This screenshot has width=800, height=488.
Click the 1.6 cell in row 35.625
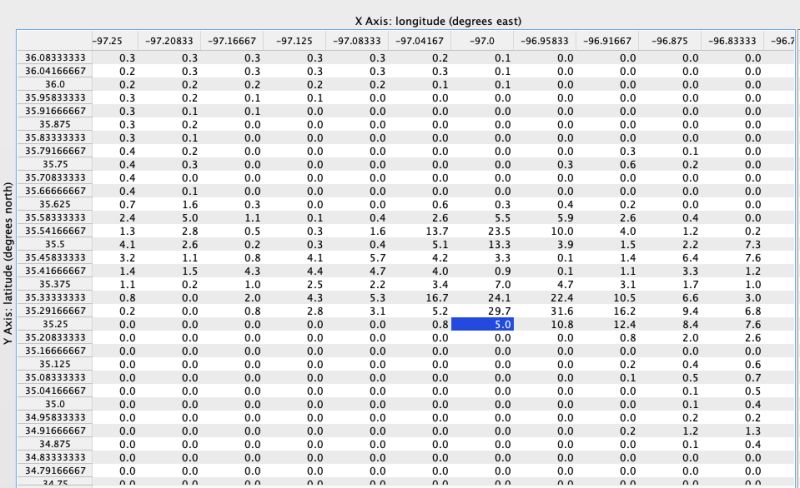tap(169, 204)
